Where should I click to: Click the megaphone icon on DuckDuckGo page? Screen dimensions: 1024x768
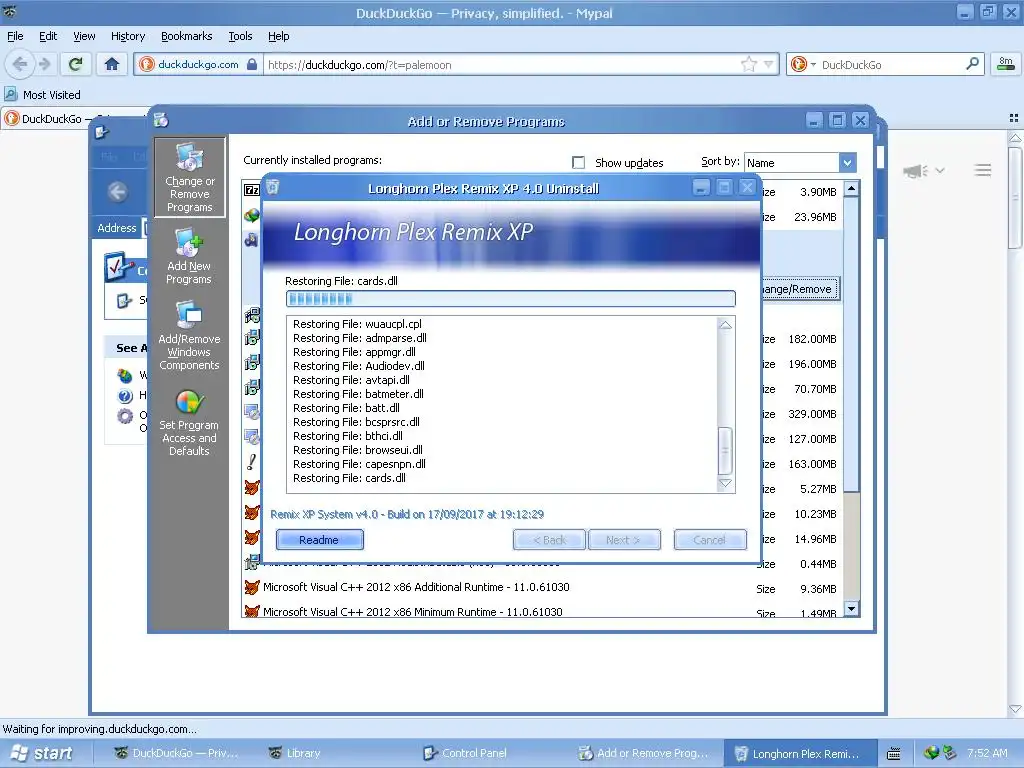click(x=915, y=170)
